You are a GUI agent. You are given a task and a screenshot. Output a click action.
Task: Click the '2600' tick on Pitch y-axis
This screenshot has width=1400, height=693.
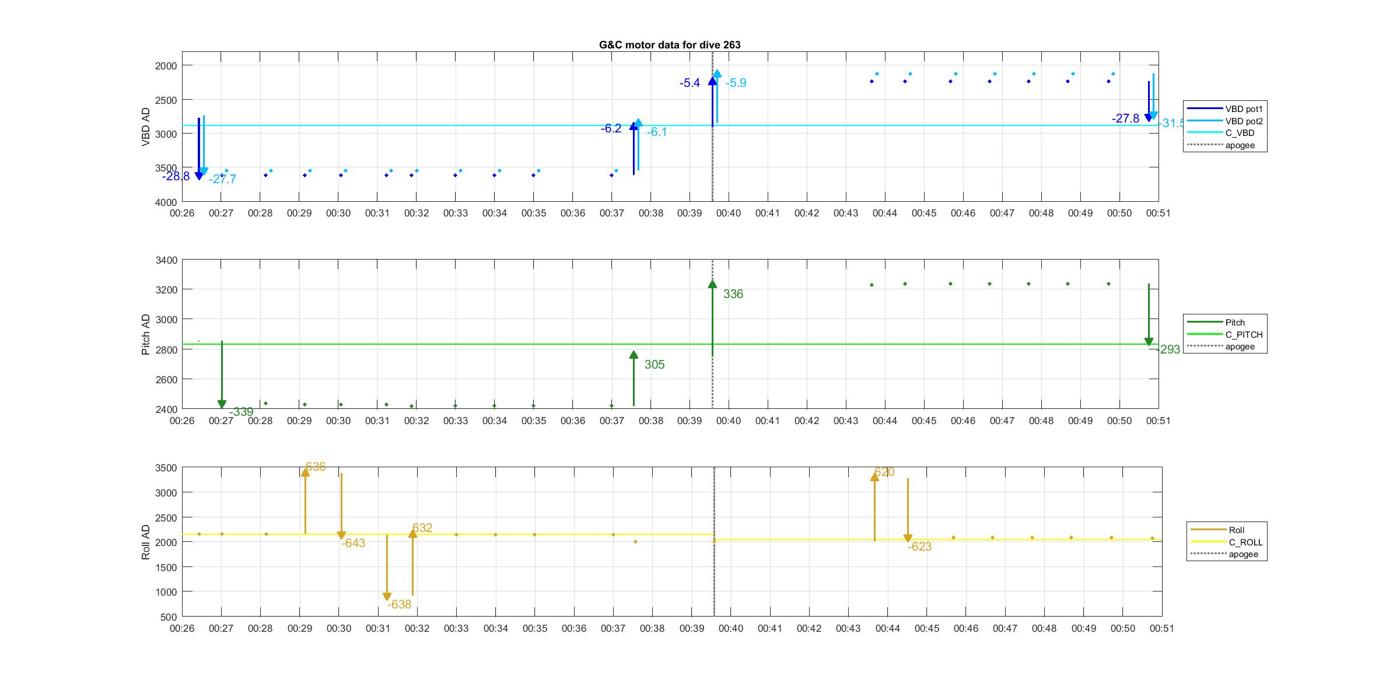coord(166,381)
